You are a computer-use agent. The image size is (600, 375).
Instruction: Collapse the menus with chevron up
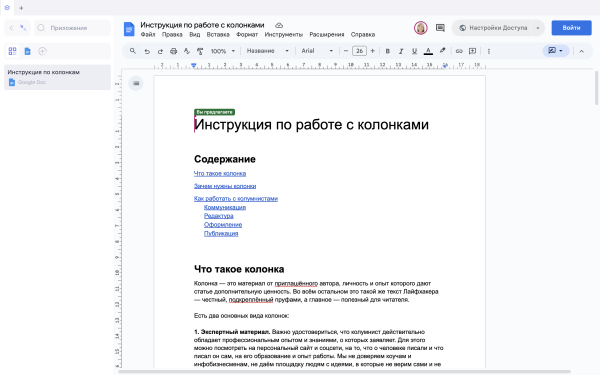click(582, 51)
